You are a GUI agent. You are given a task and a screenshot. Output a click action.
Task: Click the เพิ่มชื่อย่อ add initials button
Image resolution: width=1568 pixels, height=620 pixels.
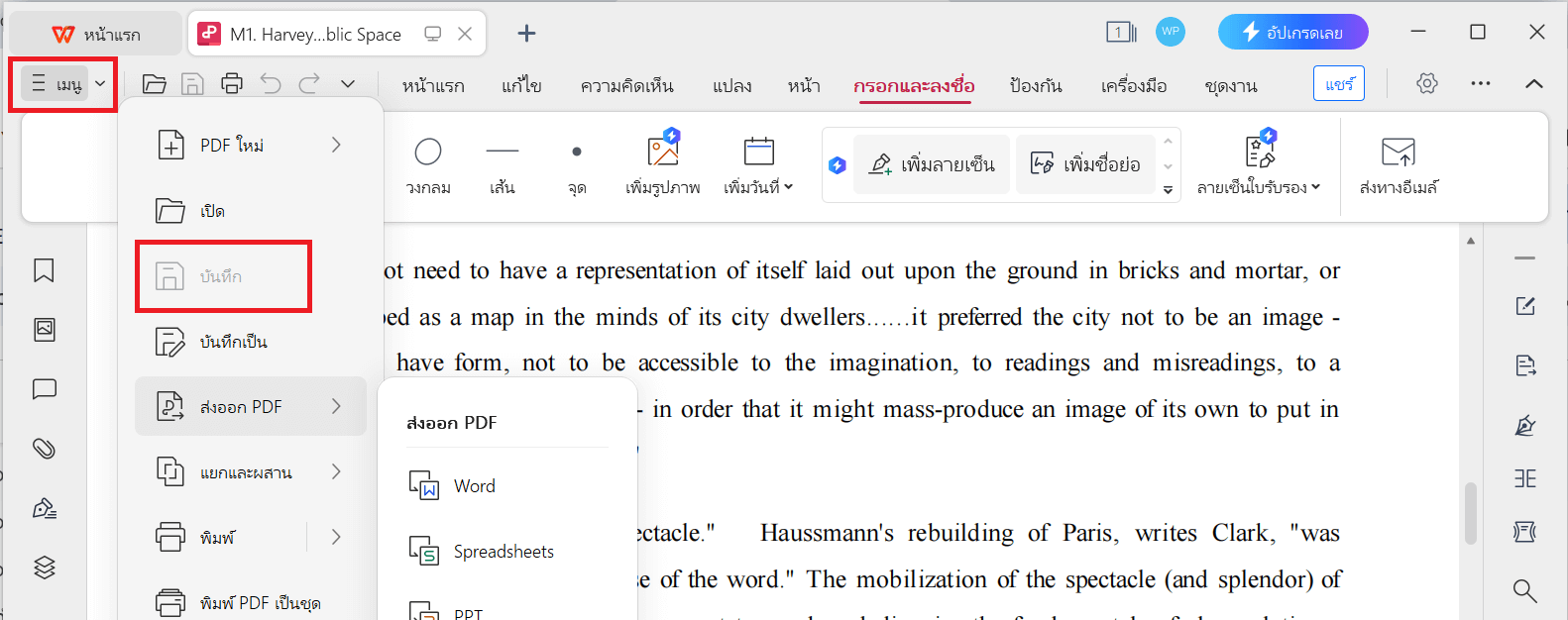click(1086, 163)
